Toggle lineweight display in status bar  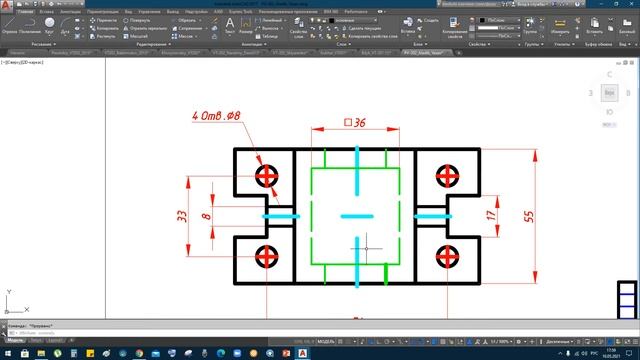tap(434, 342)
